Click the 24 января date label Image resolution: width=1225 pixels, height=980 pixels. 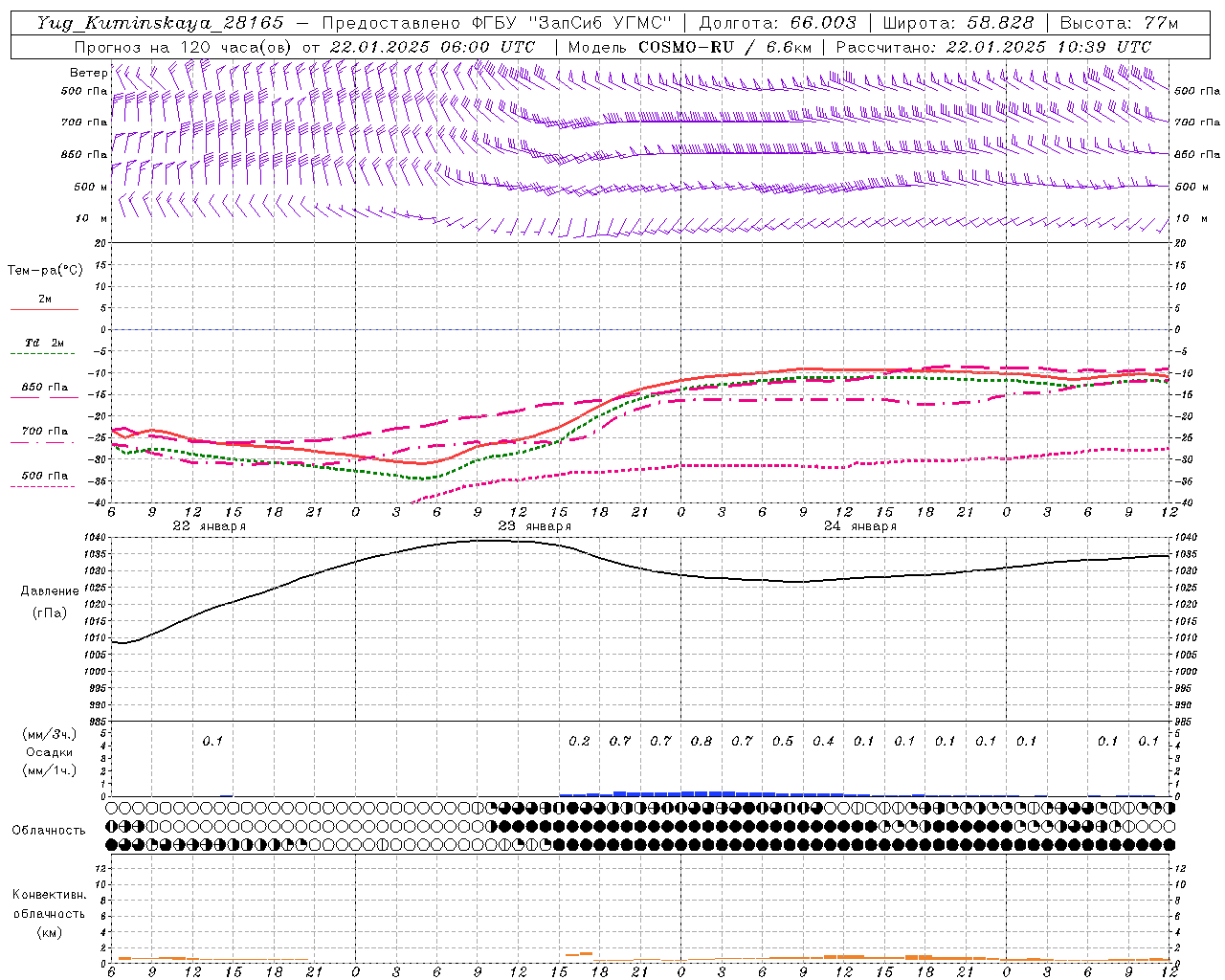coord(859,526)
